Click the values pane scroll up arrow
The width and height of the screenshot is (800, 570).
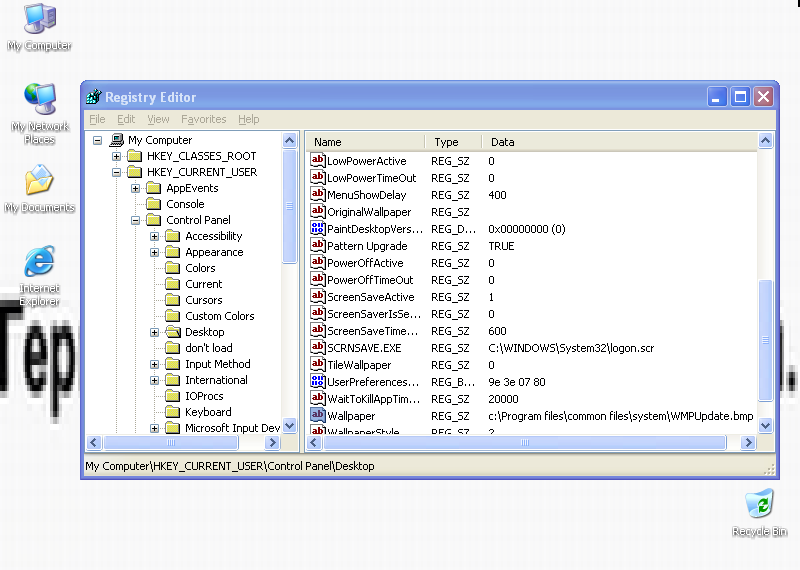pos(765,140)
